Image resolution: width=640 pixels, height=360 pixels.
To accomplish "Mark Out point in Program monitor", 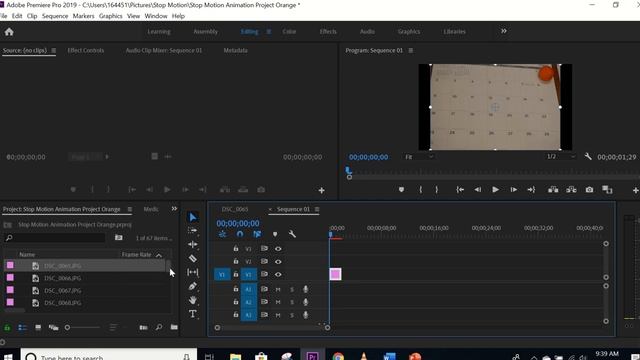I will (437, 190).
